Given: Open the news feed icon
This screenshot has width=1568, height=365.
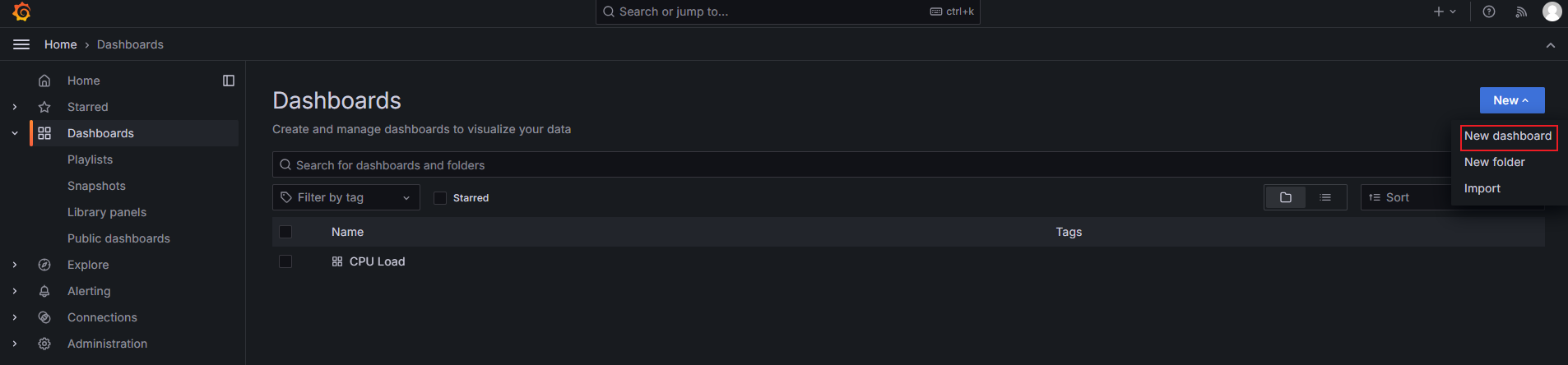Looking at the screenshot, I should 1521,12.
